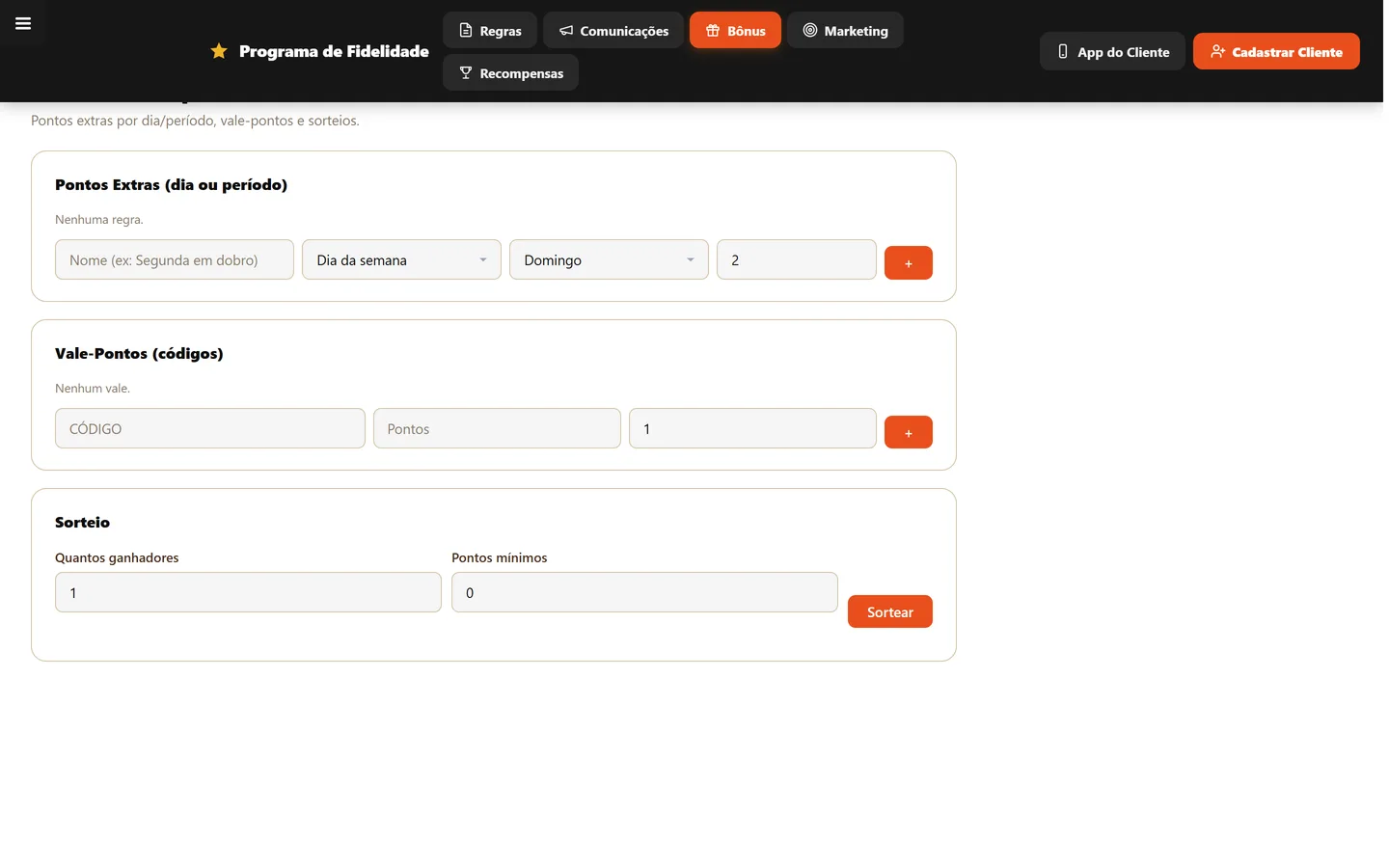Click the phone icon in App do Cliente
The height and width of the screenshot is (868, 1389).
(x=1063, y=52)
